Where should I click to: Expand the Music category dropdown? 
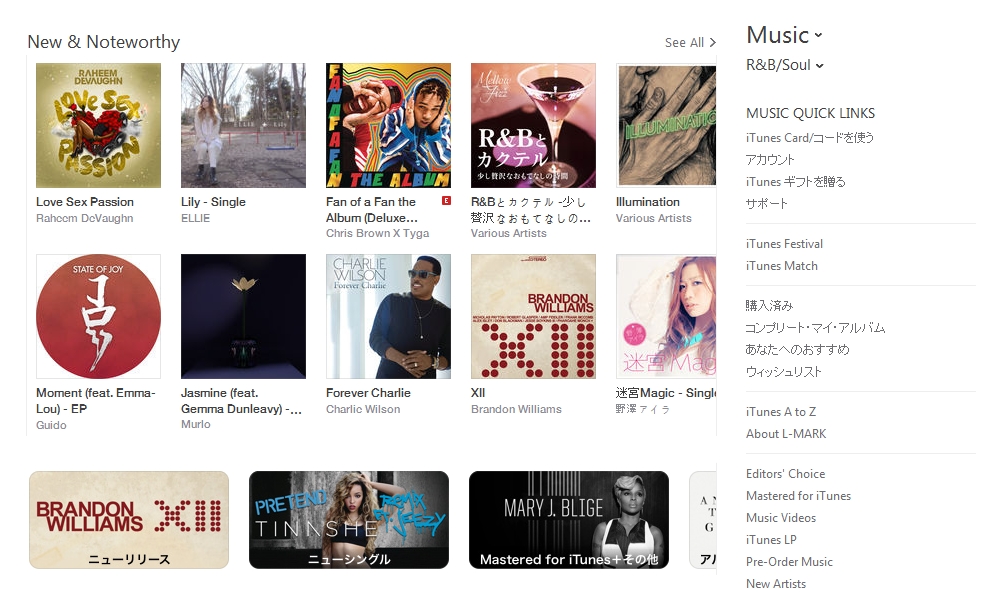[784, 35]
